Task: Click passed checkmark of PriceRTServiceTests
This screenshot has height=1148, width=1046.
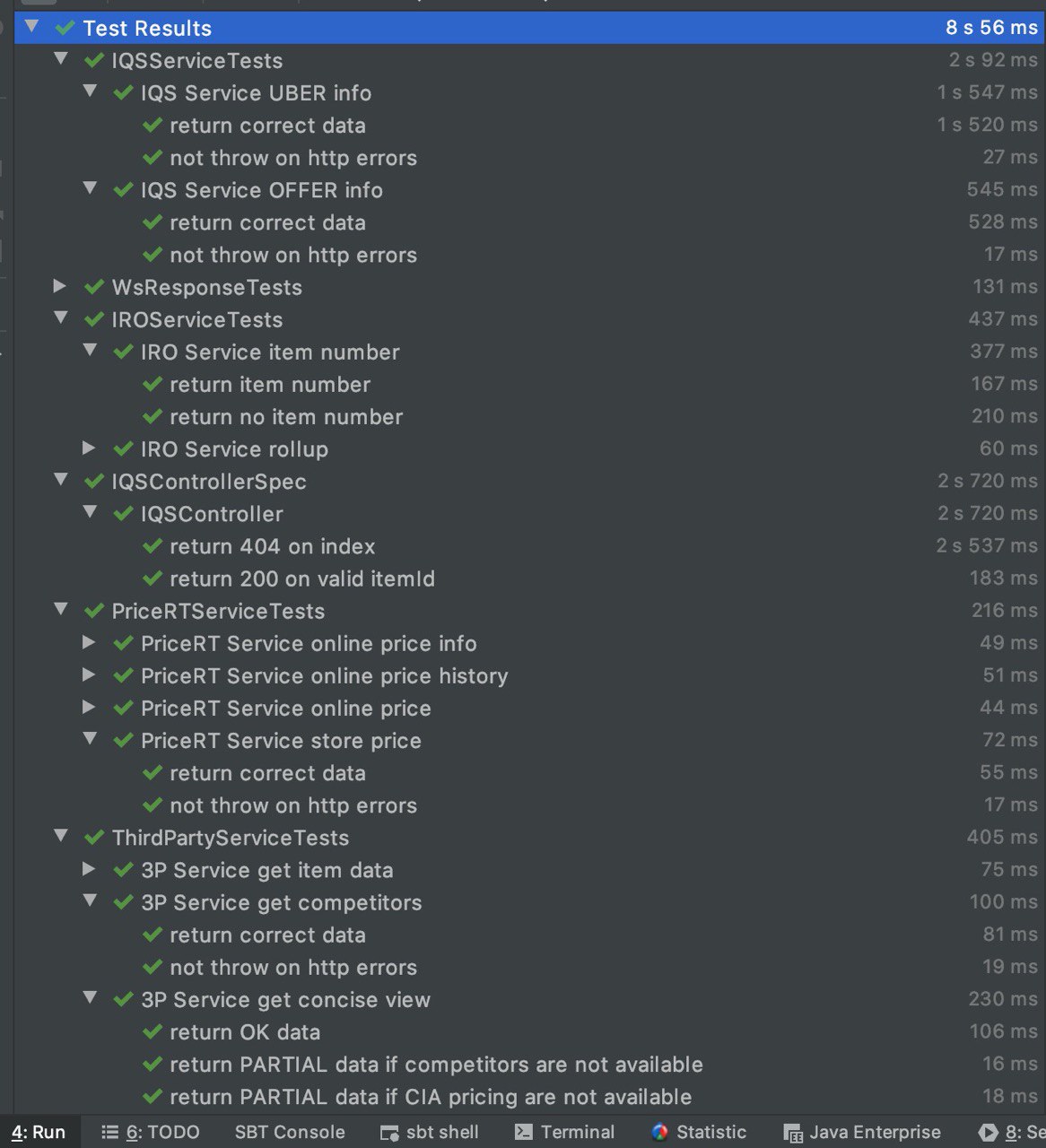Action: point(94,611)
